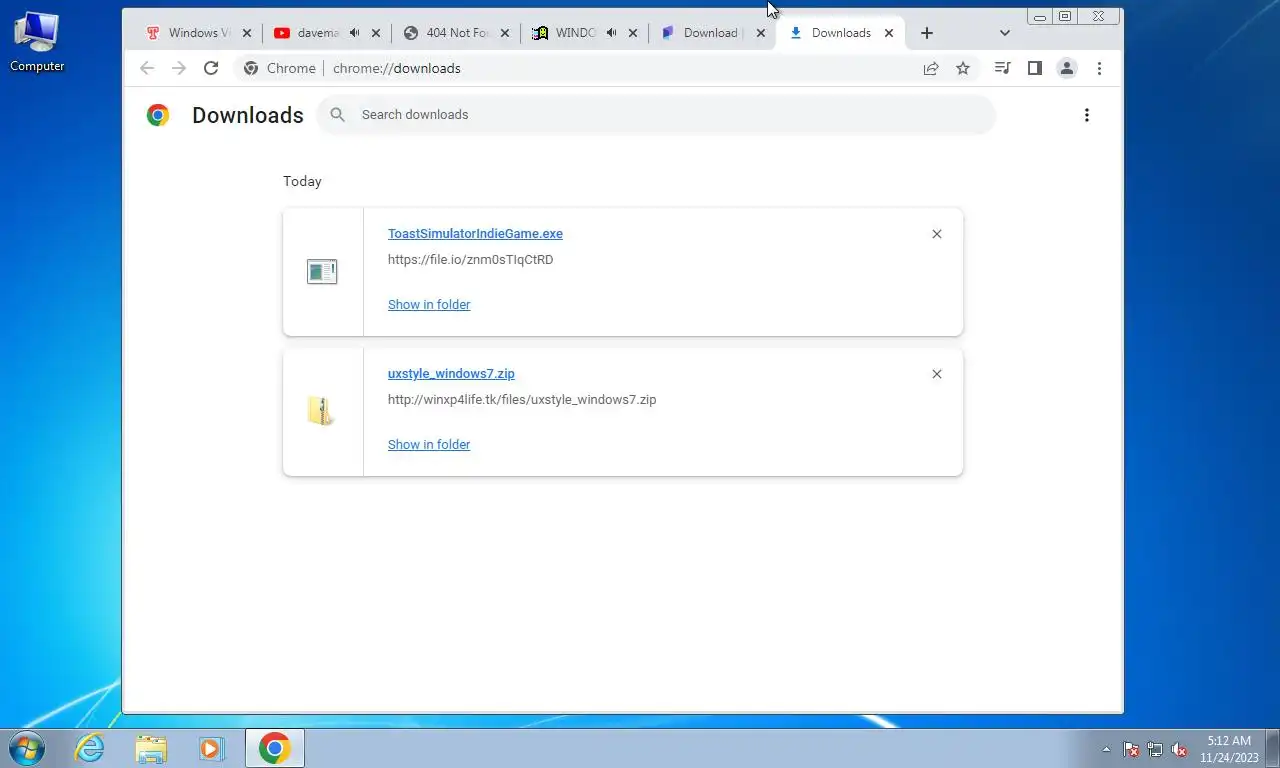Show hidden system tray icons
This screenshot has height=768, width=1280.
[x=1106, y=749]
